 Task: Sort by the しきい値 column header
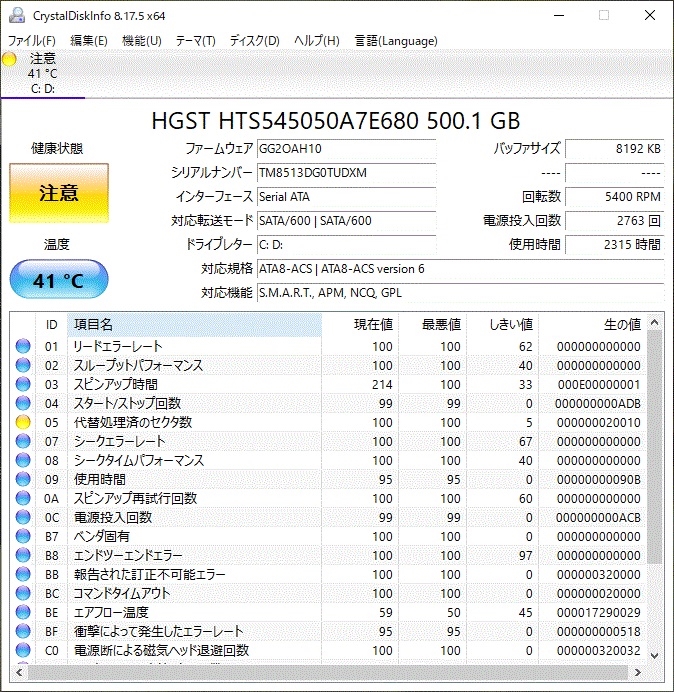(x=503, y=325)
